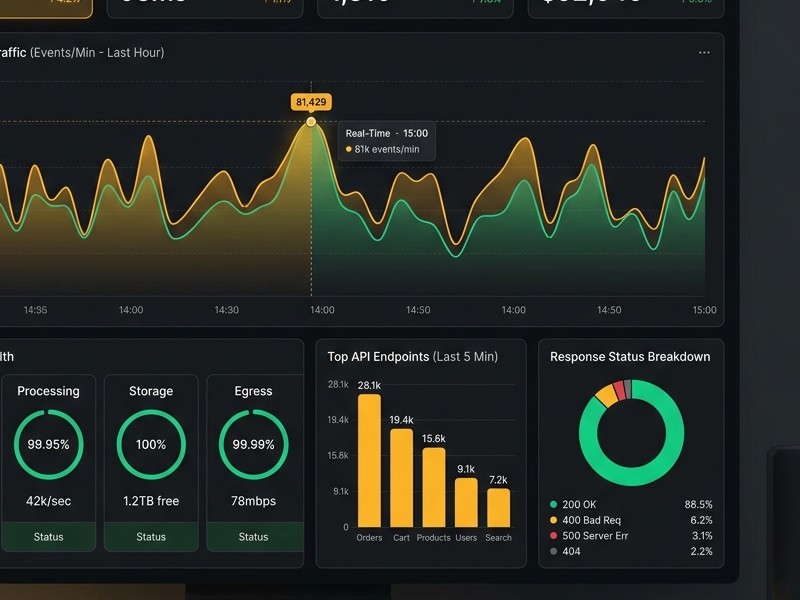Image resolution: width=800 pixels, height=600 pixels.
Task: Select the 400 Bad Req legend label
Action: pos(591,520)
